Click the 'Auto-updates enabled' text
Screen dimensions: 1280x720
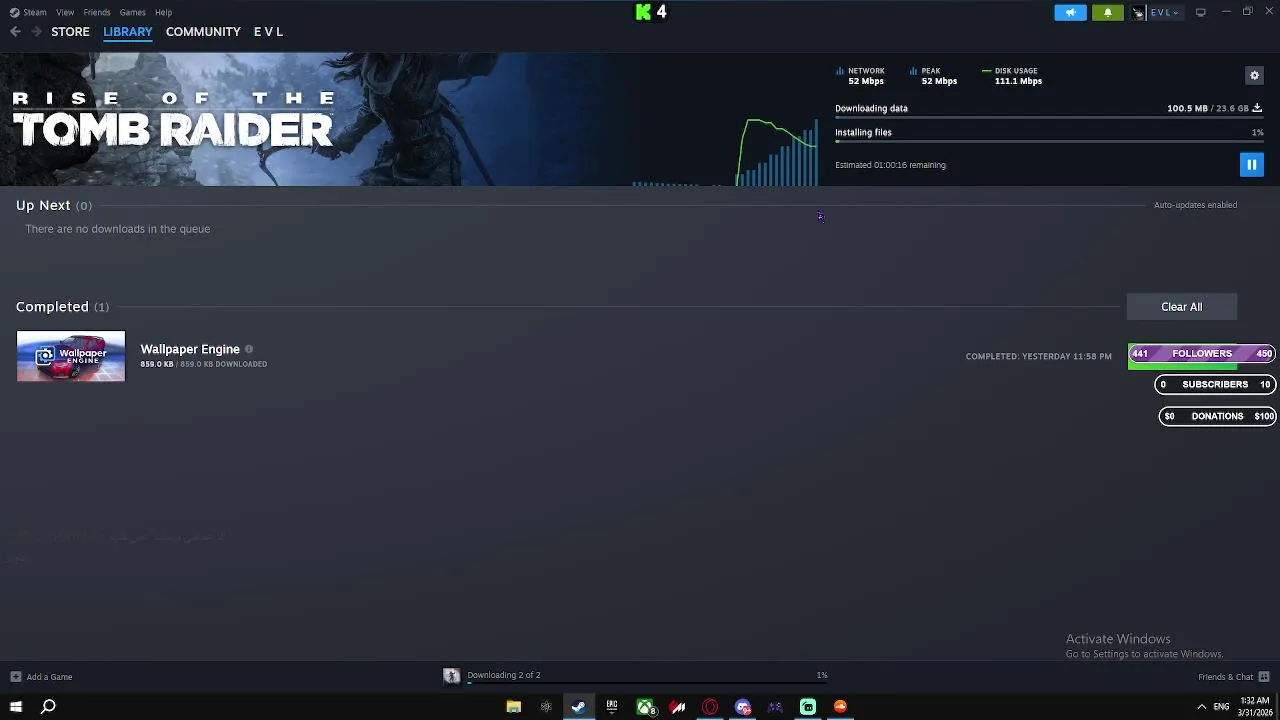1195,205
